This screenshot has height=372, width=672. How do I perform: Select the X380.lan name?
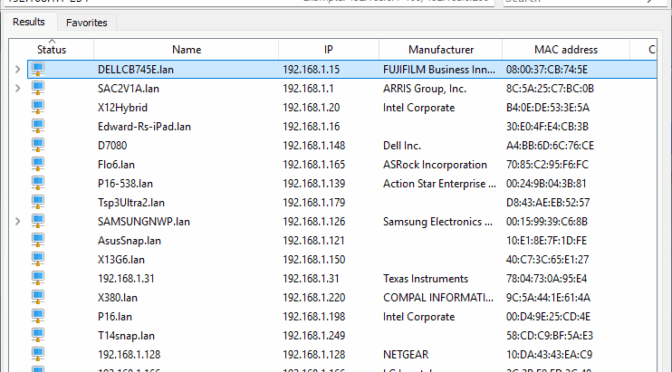point(117,297)
